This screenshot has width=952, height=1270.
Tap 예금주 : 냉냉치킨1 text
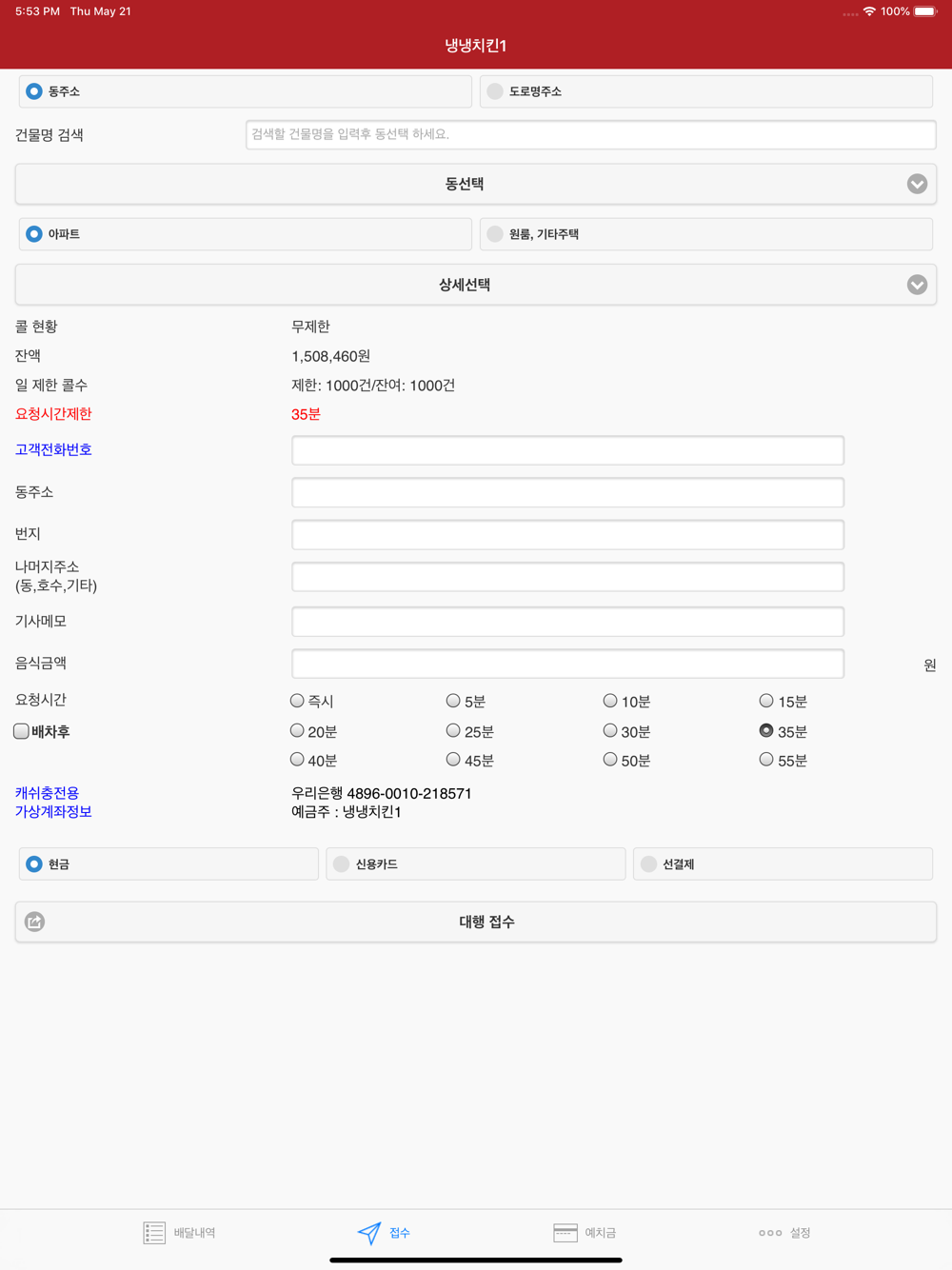347,812
